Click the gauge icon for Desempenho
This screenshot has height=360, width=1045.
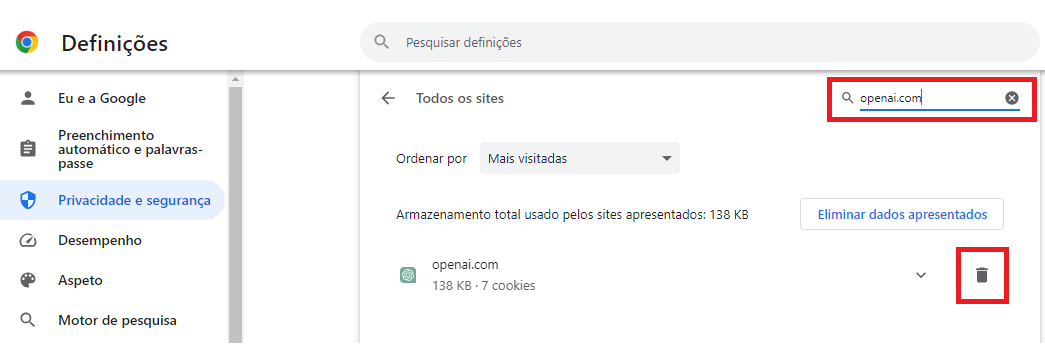pos(27,240)
